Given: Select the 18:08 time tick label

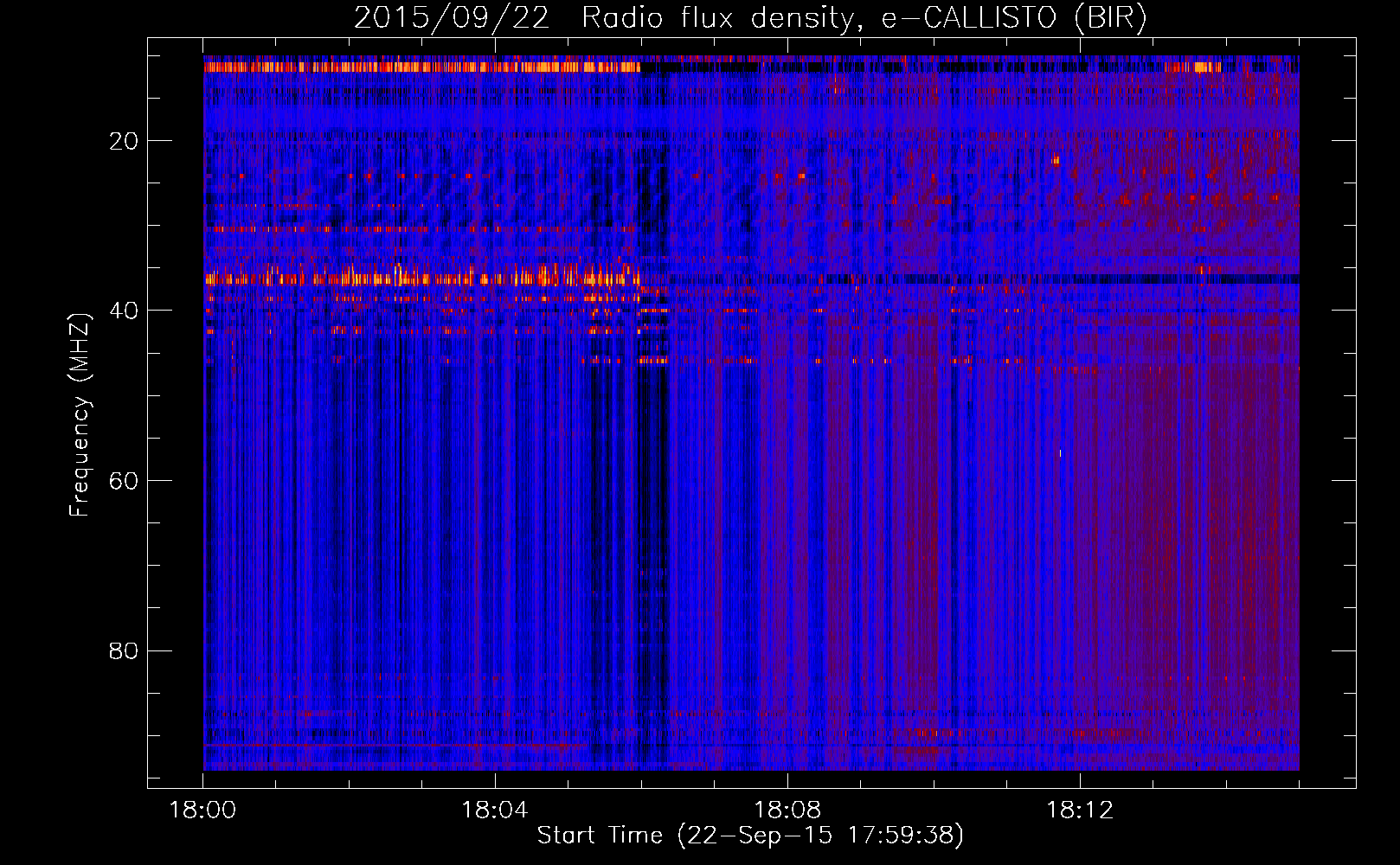Looking at the screenshot, I should tap(787, 811).
